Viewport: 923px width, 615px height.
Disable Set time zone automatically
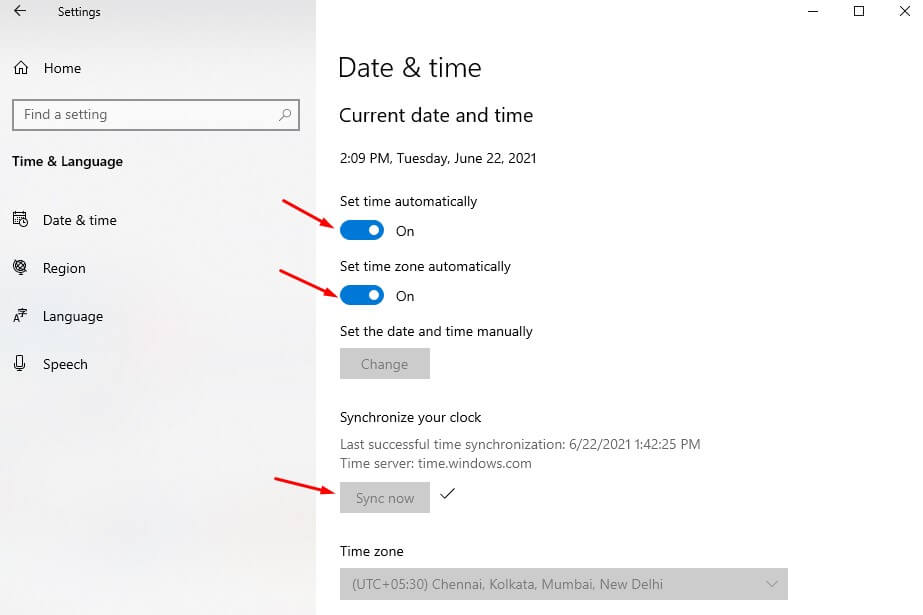pos(362,295)
